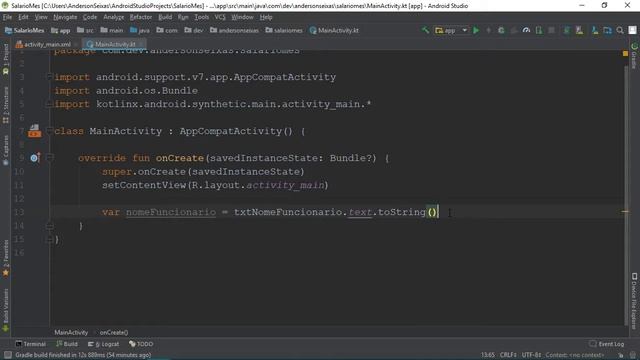Viewport: 640px width, 360px height.
Task: Click MainActivity in the editor breadcrumb
Action: point(71,332)
